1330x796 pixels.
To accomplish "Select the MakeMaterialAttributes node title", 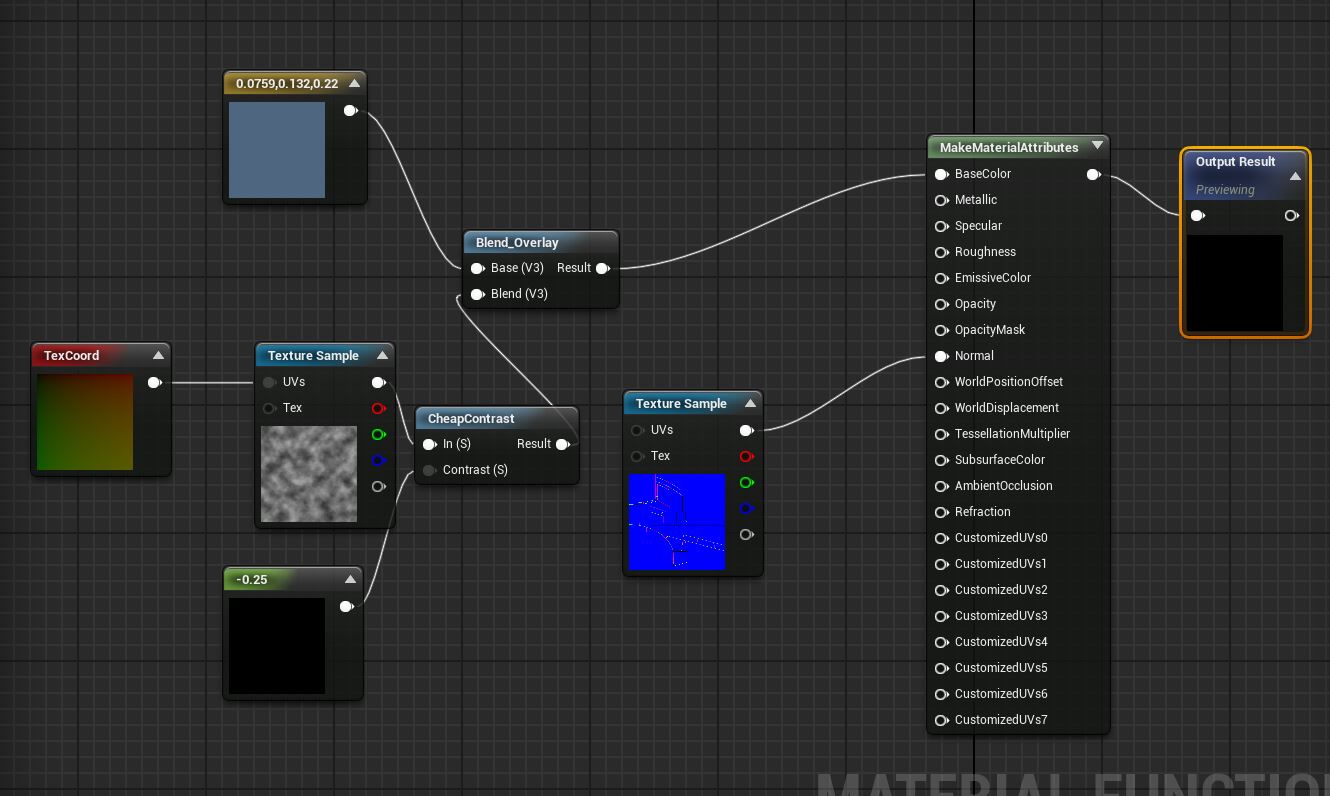I will pos(1009,147).
